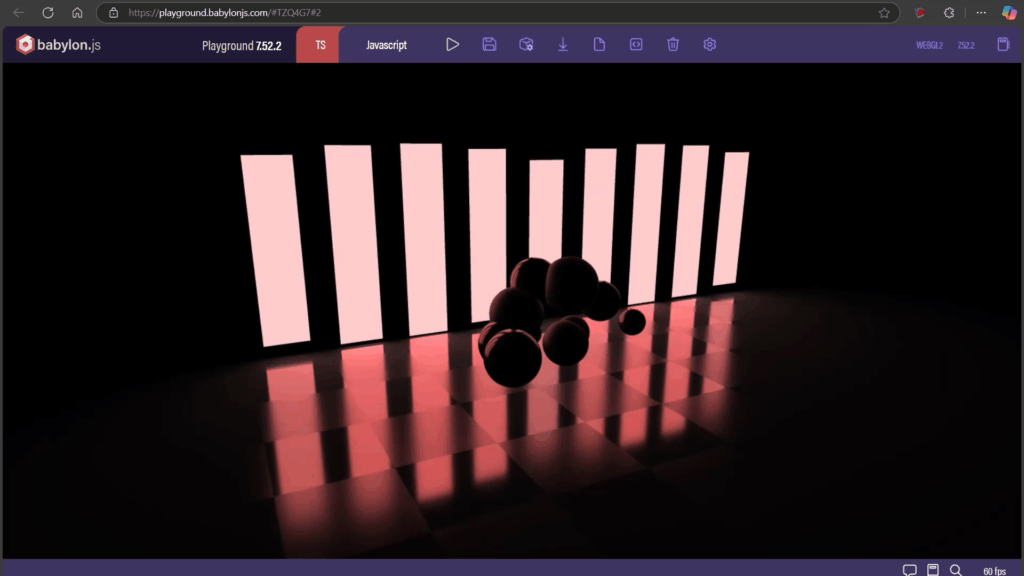Switch to the Javascript language tab
1024x576 pixels.
[x=386, y=45]
